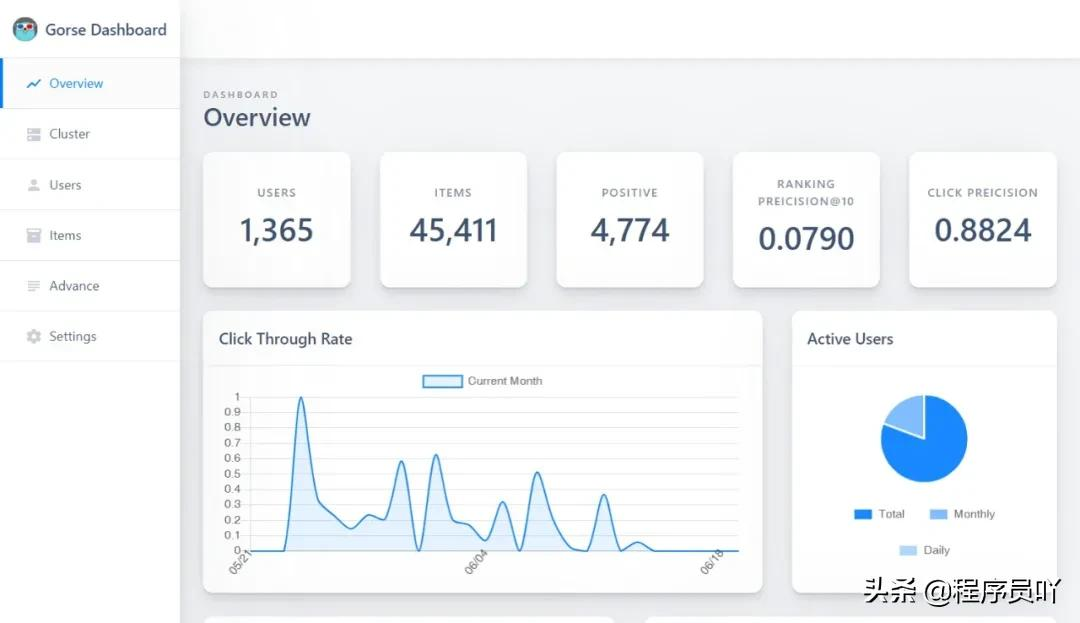The width and height of the screenshot is (1080, 623).
Task: Click the 06/18 x-axis date label
Action: (712, 562)
